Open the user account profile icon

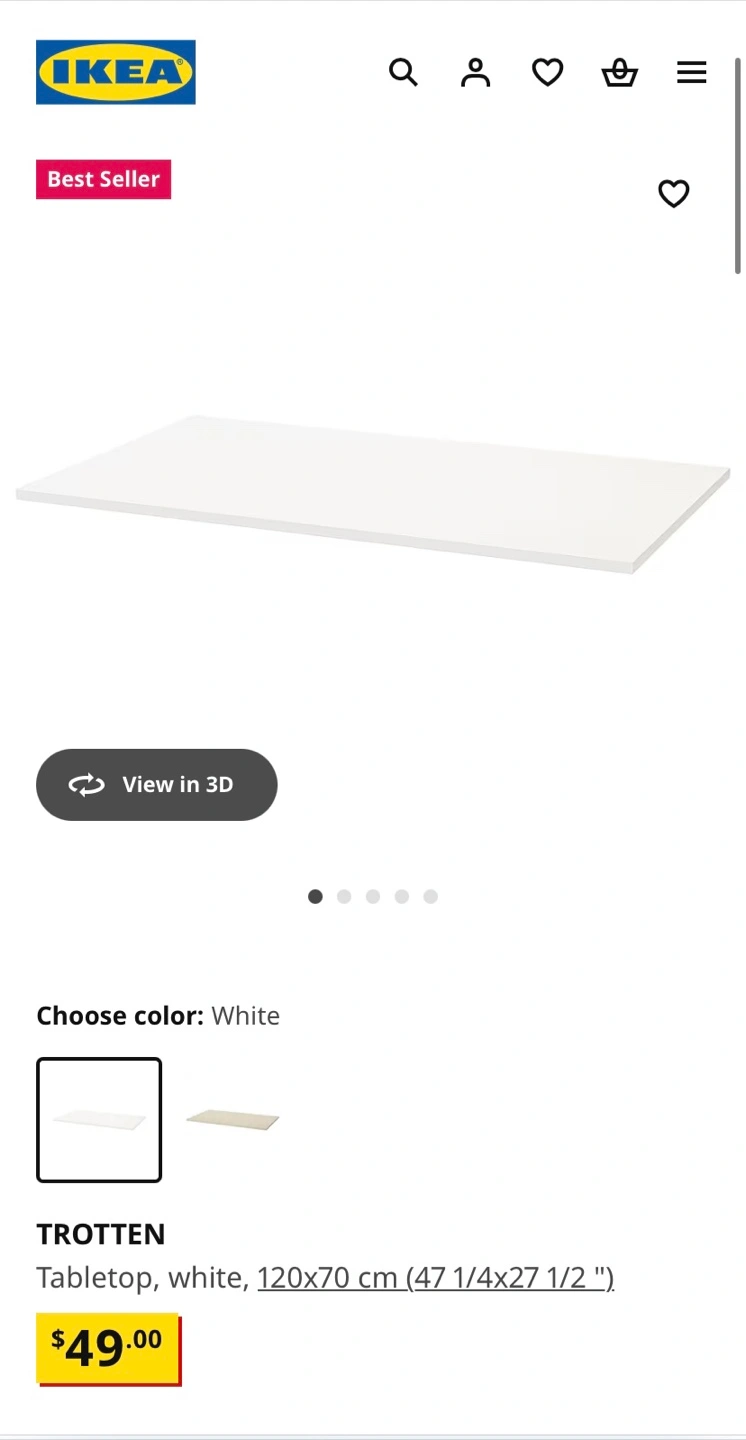[x=475, y=72]
